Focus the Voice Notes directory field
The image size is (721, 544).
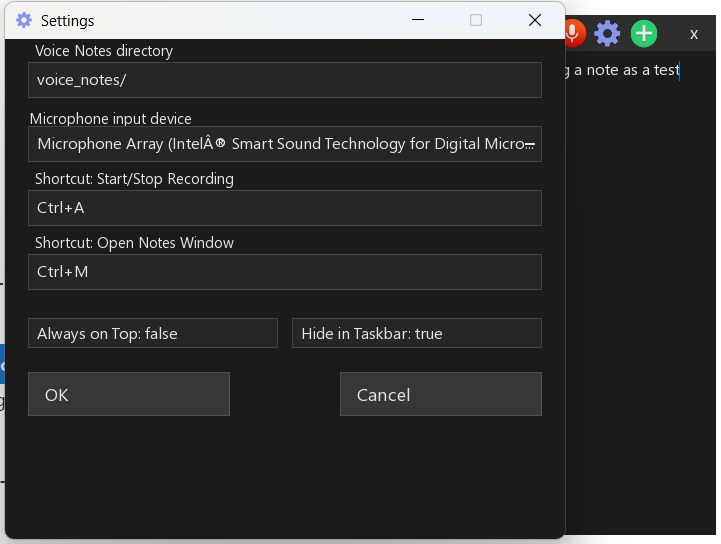tap(285, 80)
